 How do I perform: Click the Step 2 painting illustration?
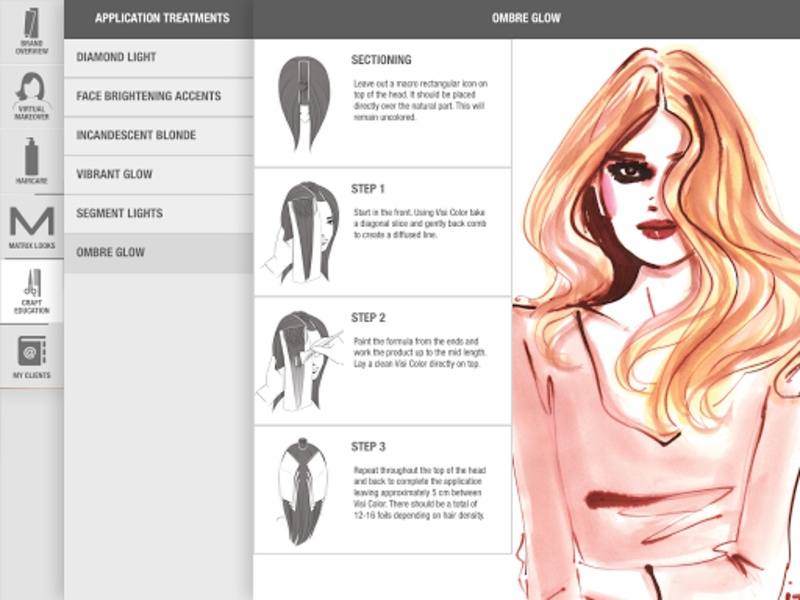click(301, 361)
